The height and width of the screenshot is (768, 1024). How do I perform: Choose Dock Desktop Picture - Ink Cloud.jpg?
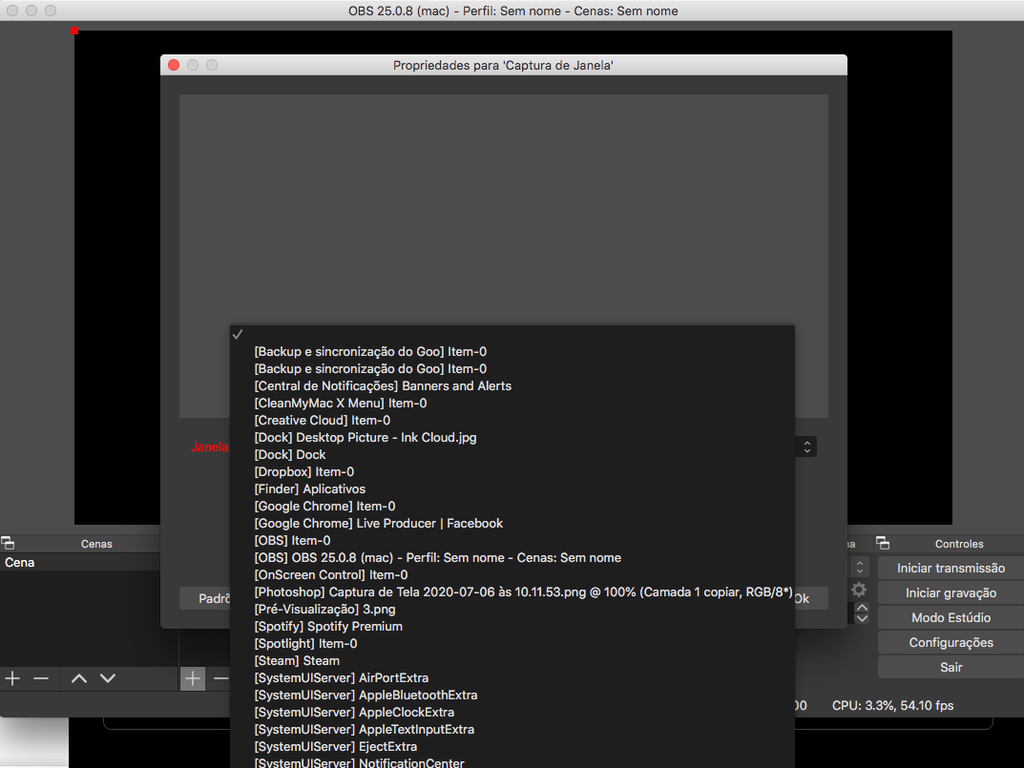[512, 438]
